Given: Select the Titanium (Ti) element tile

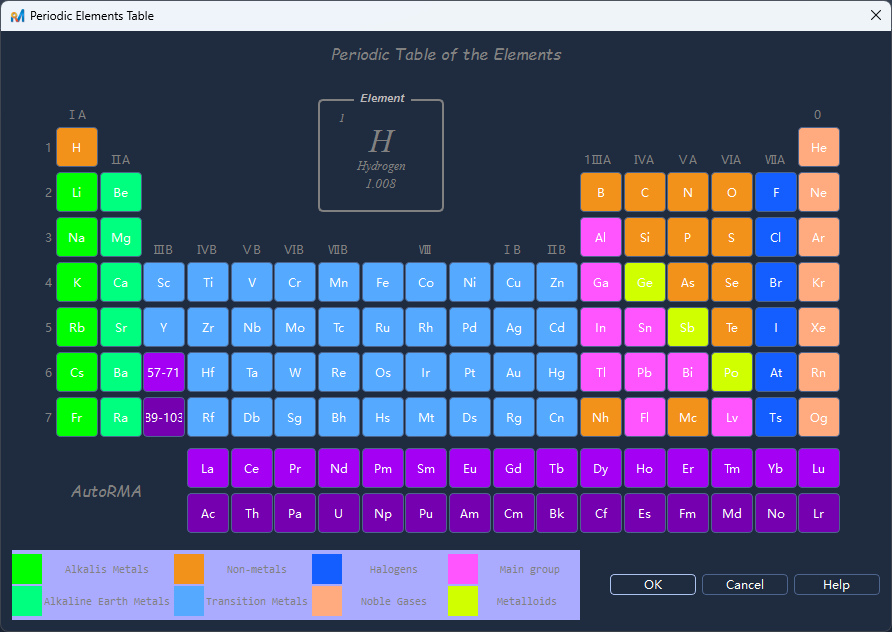Looking at the screenshot, I should tap(208, 282).
